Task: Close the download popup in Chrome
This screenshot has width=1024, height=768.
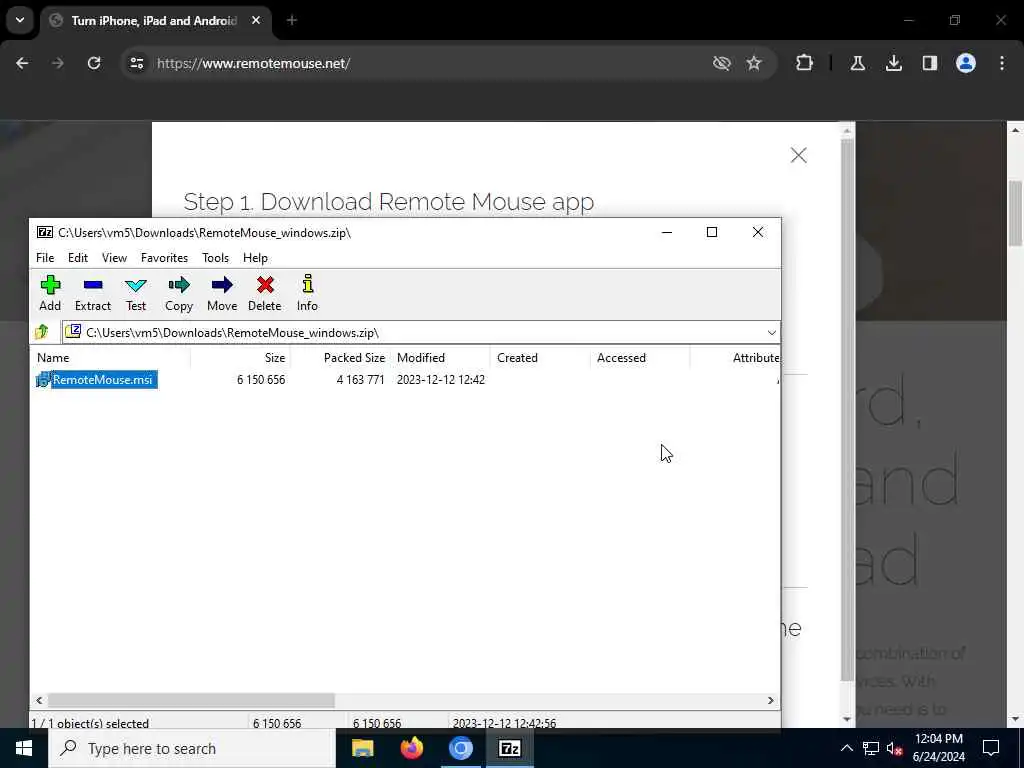Action: [x=798, y=155]
